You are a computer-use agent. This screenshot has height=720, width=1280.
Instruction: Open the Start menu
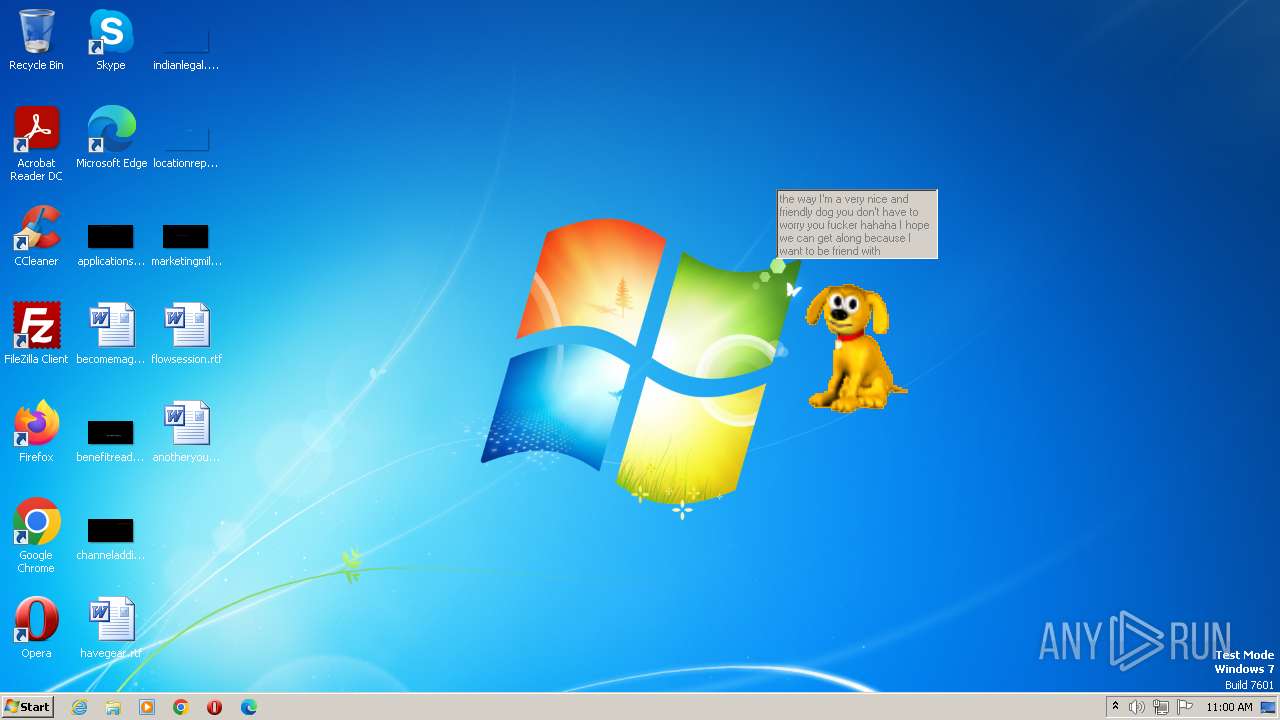click(x=27, y=707)
